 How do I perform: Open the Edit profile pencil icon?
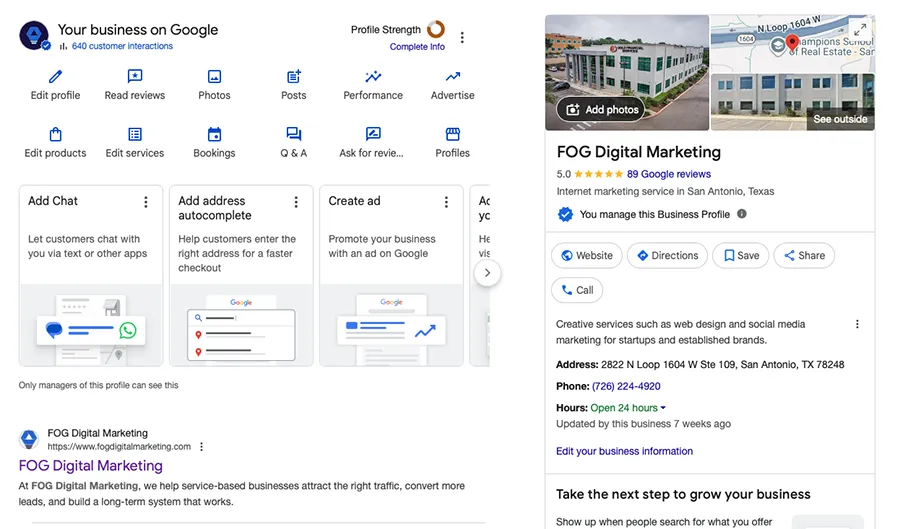point(55,77)
